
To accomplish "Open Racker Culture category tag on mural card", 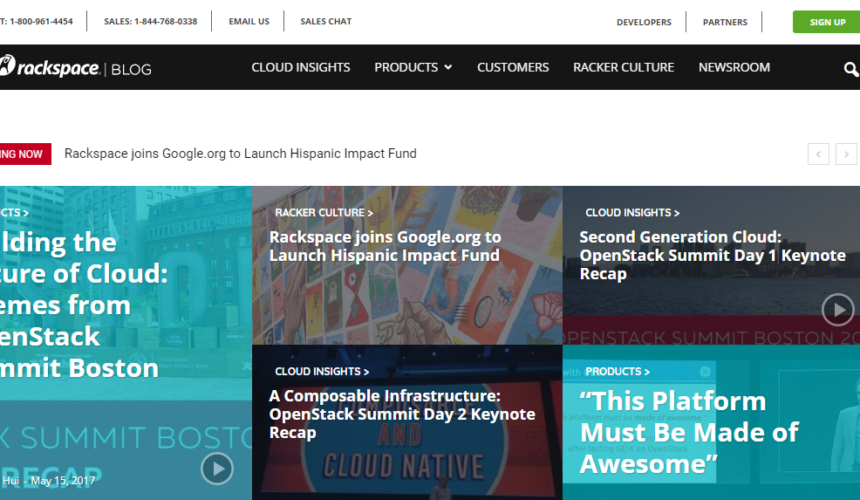I will (324, 213).
